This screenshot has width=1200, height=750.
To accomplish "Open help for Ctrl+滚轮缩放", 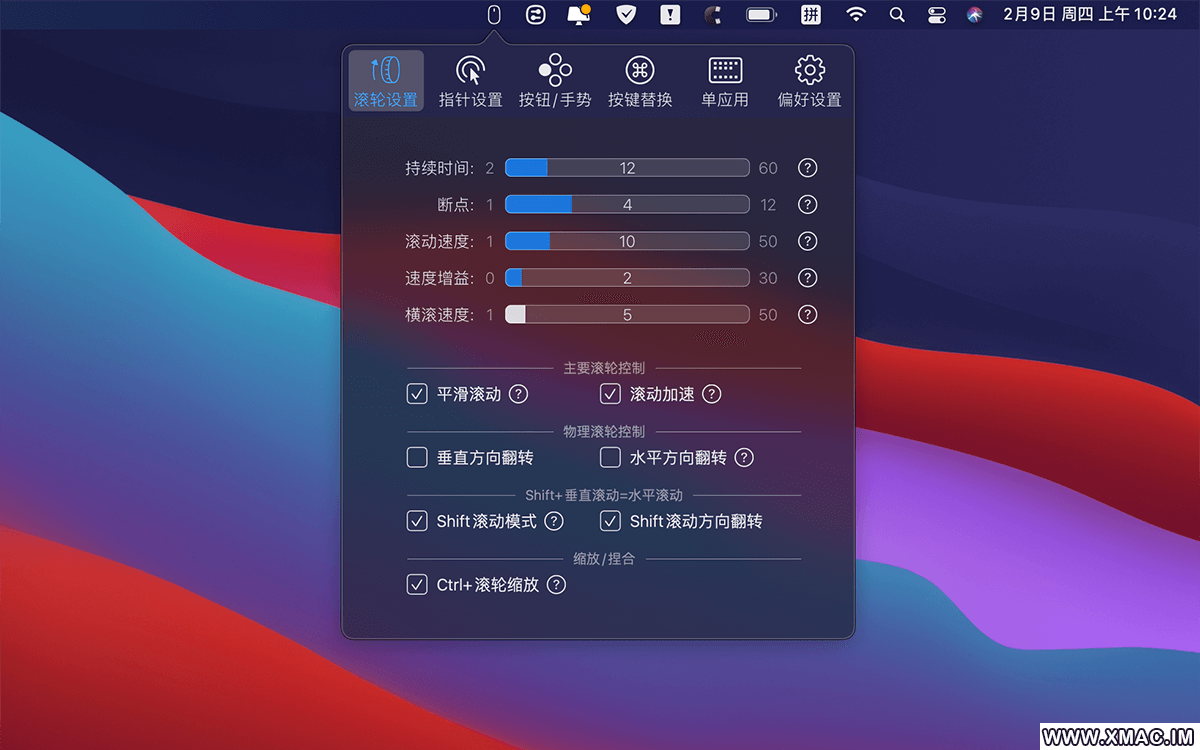I will click(556, 585).
